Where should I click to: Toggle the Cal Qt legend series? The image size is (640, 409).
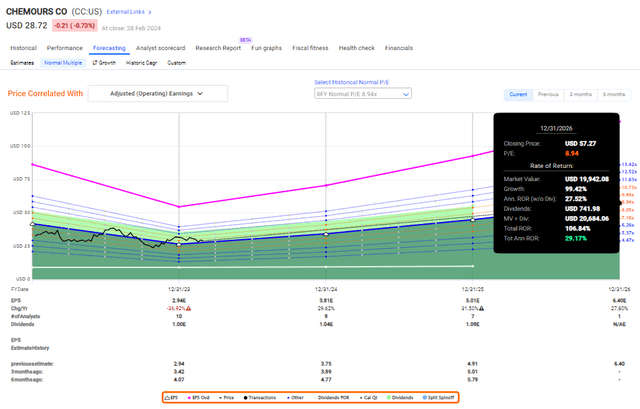369,398
